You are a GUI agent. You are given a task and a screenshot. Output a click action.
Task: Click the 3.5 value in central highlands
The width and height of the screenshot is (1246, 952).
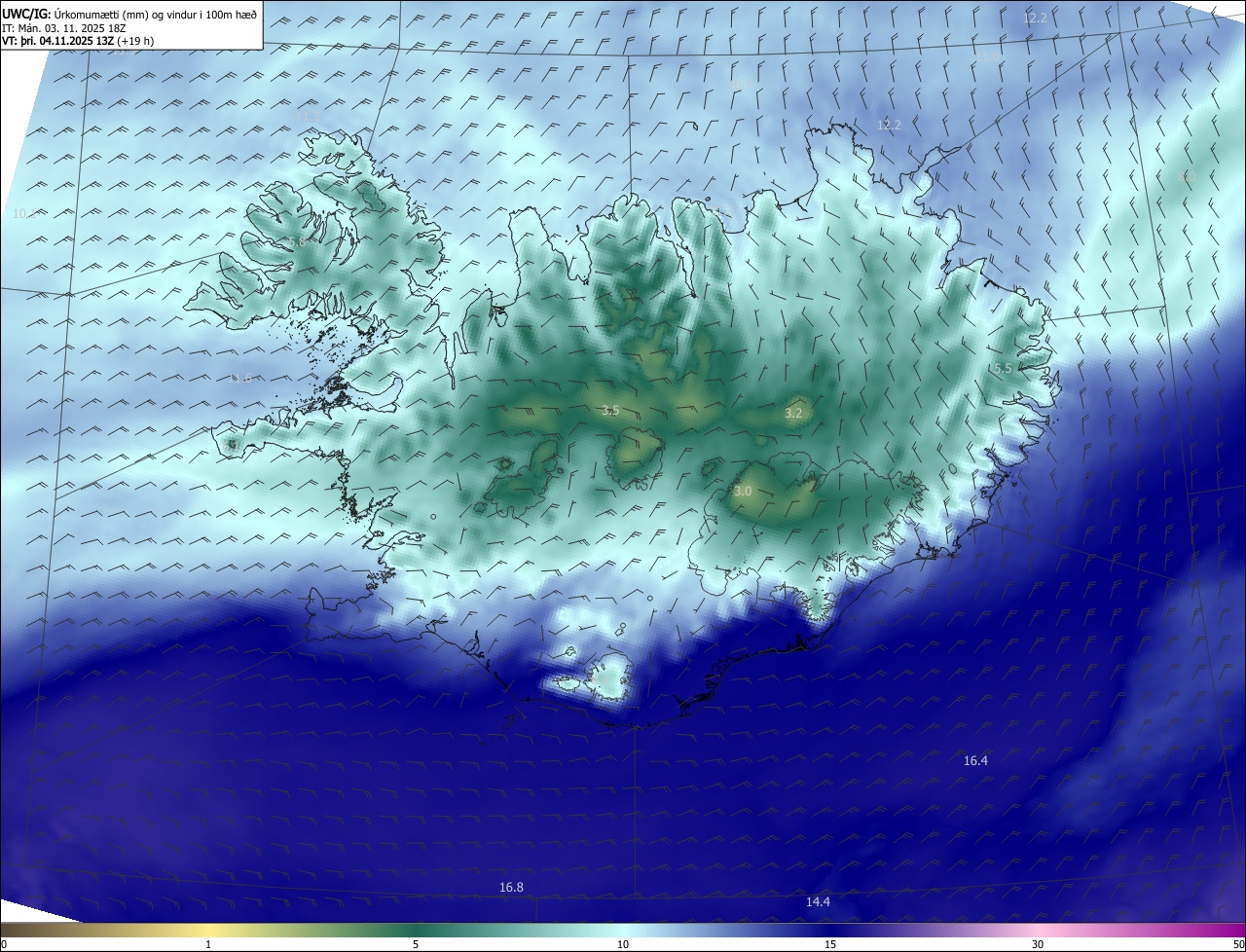pos(610,410)
